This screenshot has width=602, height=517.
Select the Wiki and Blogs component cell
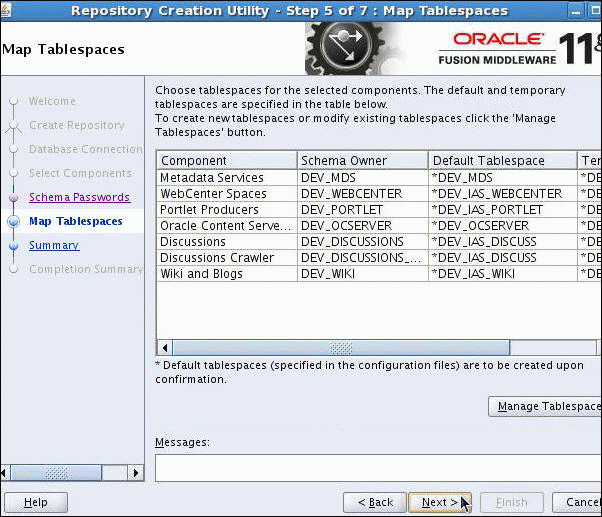[x=227, y=274]
